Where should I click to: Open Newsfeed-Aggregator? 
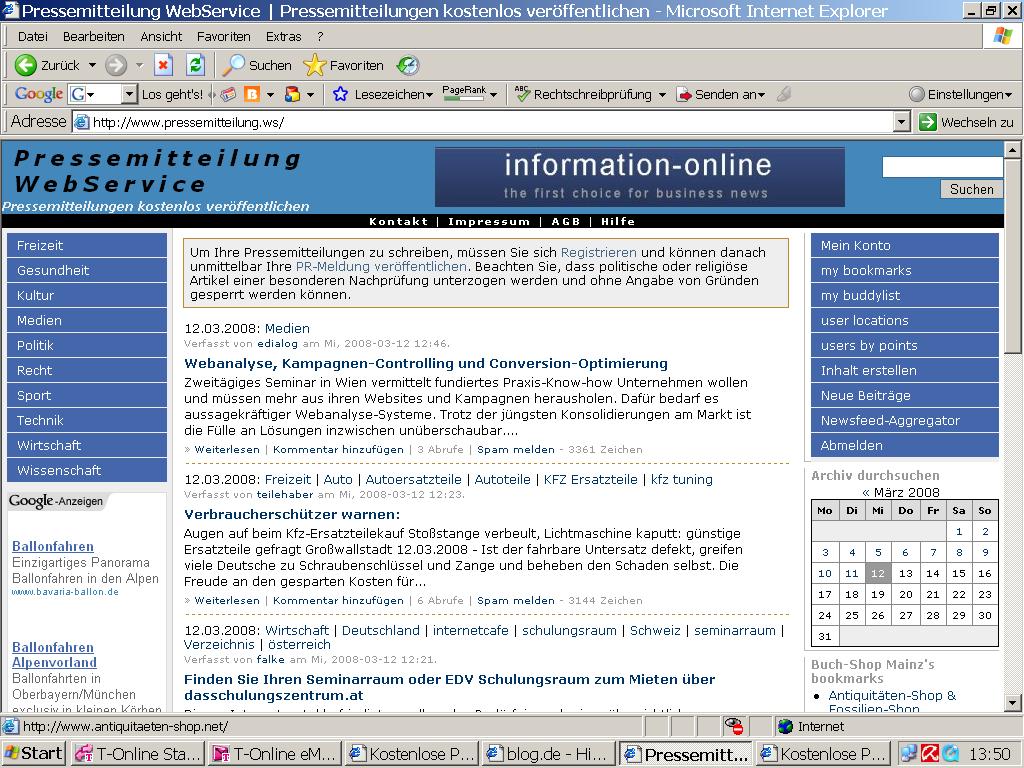(904, 421)
